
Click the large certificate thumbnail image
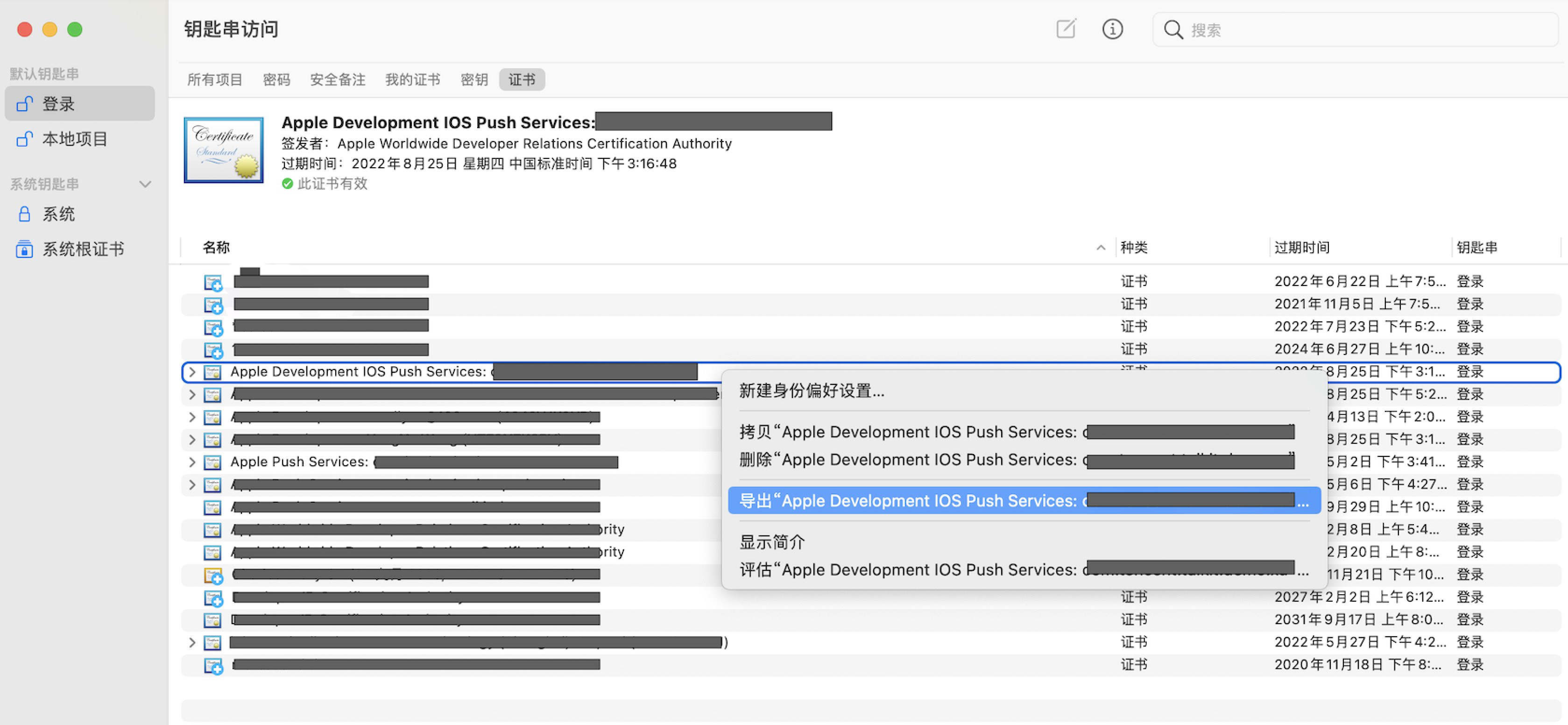coord(223,150)
